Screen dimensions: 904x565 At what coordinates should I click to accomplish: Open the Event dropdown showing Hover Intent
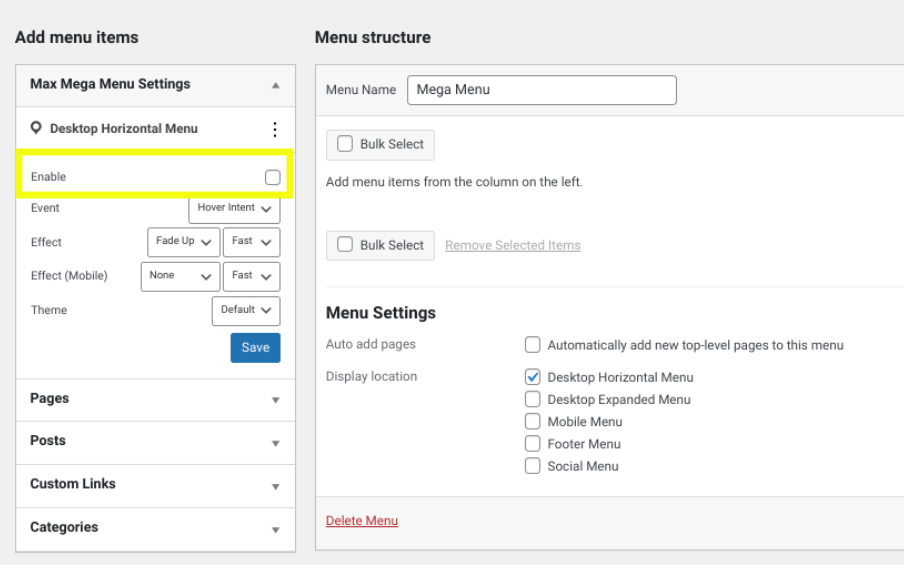click(234, 208)
